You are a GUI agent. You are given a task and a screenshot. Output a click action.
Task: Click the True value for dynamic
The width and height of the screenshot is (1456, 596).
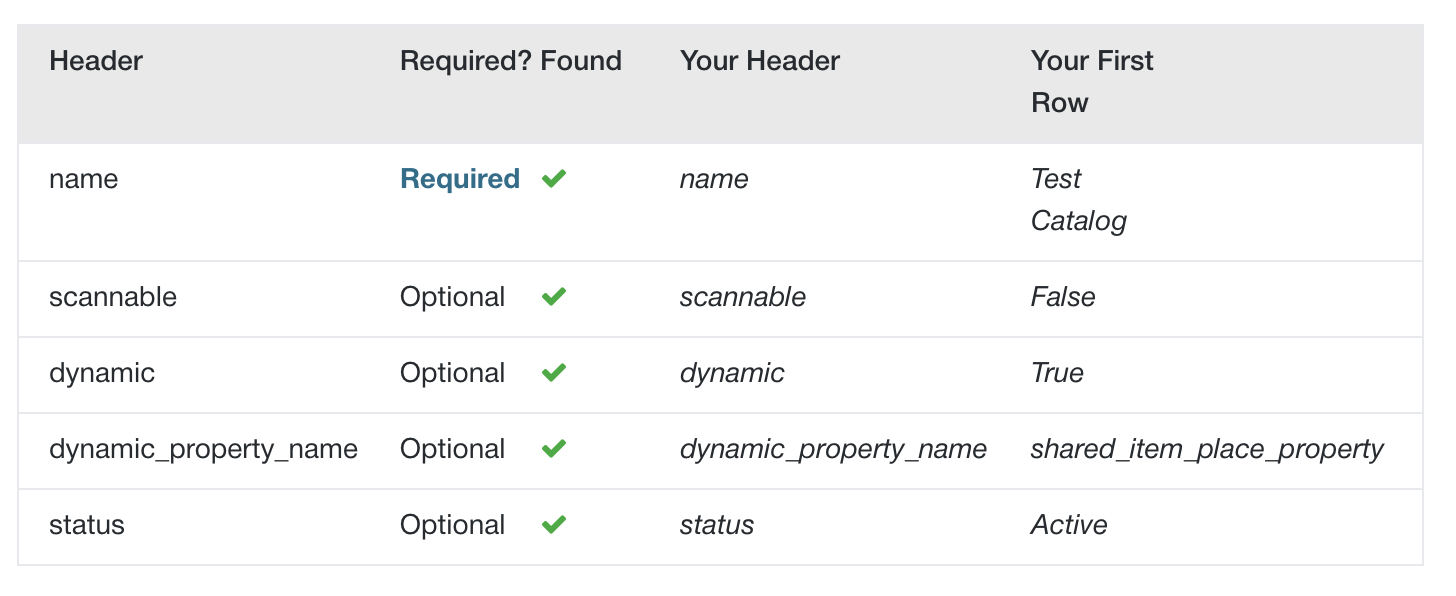pos(1057,373)
